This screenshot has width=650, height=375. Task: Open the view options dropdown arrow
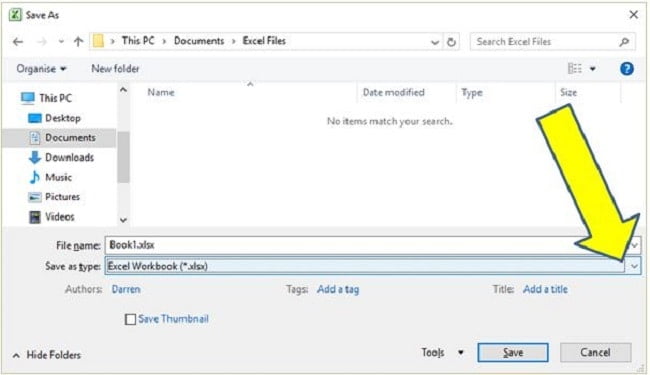(593, 69)
